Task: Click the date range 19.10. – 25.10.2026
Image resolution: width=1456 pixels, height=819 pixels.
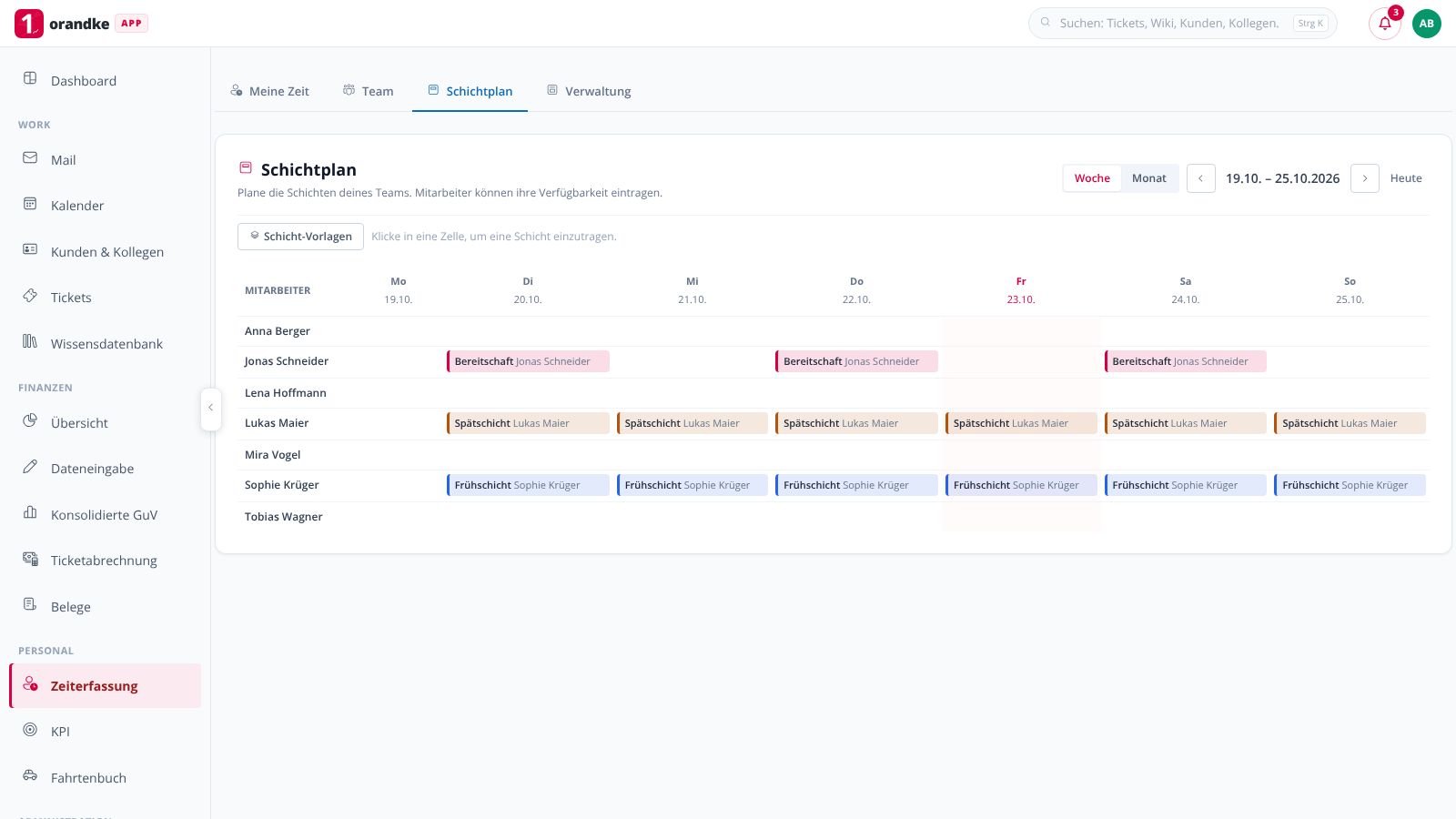Action: pos(1283,178)
